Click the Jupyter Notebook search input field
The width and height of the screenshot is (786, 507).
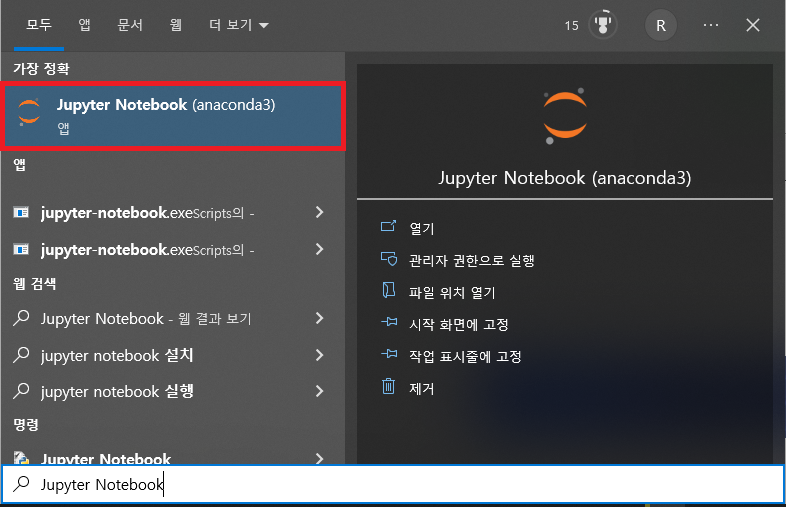click(x=393, y=484)
